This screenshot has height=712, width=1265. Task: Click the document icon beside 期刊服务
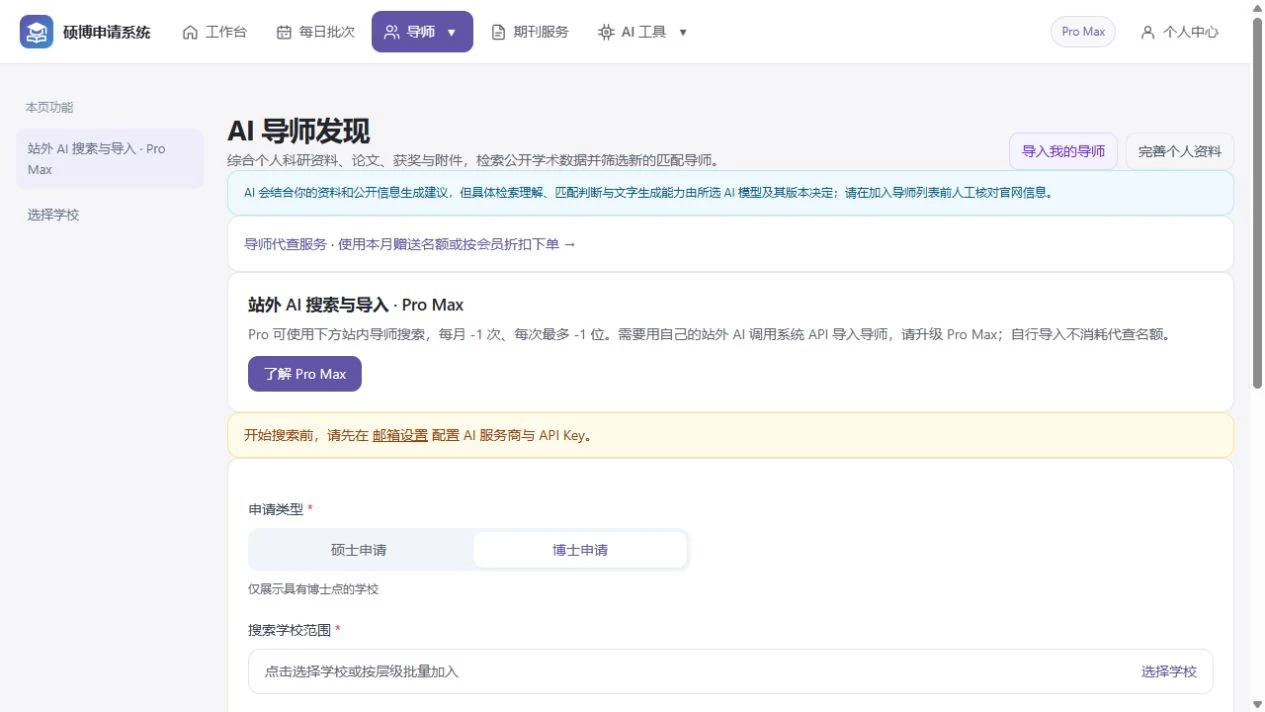[498, 32]
